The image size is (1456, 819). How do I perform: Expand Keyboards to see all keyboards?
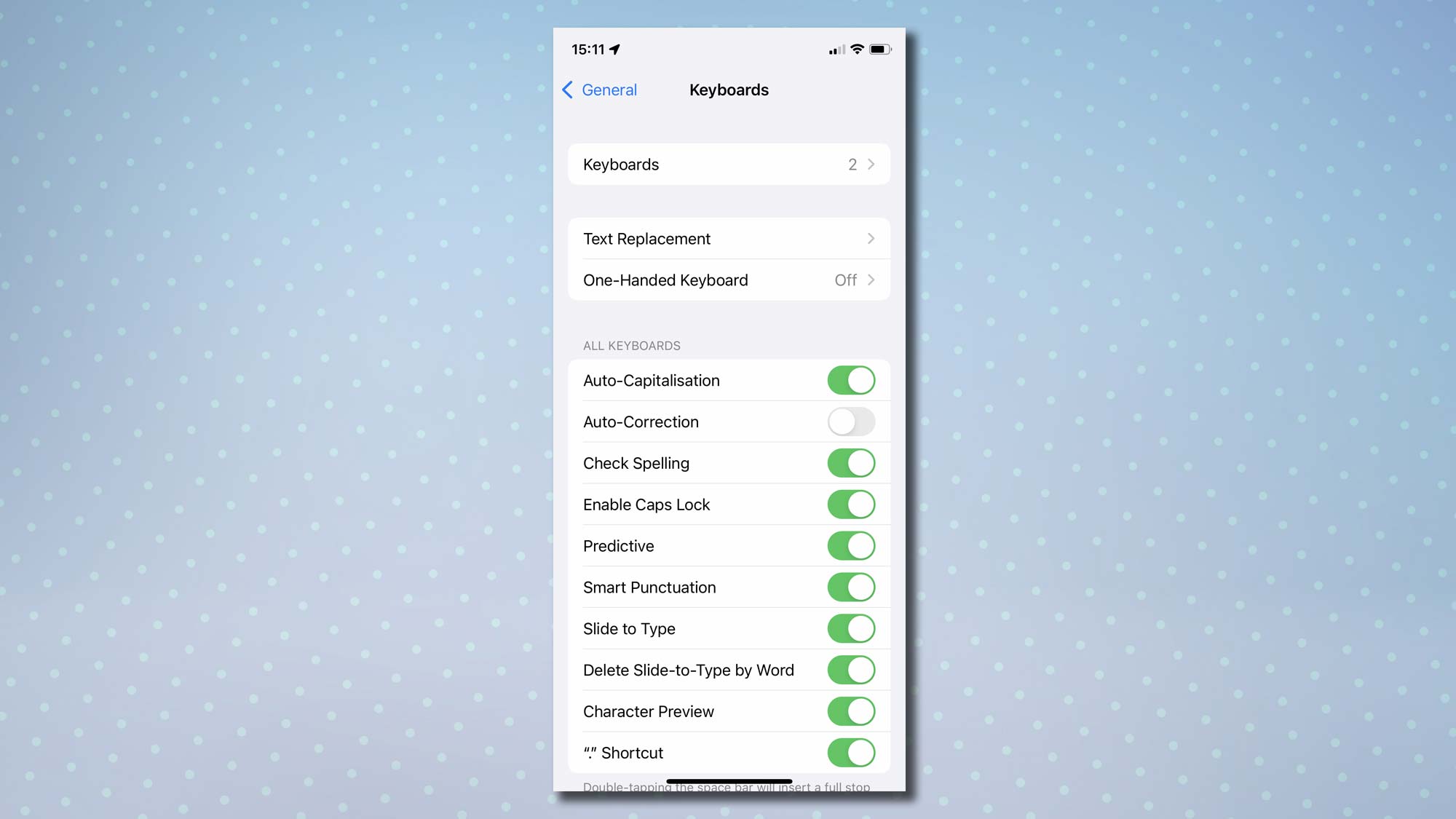pyautogui.click(x=728, y=164)
